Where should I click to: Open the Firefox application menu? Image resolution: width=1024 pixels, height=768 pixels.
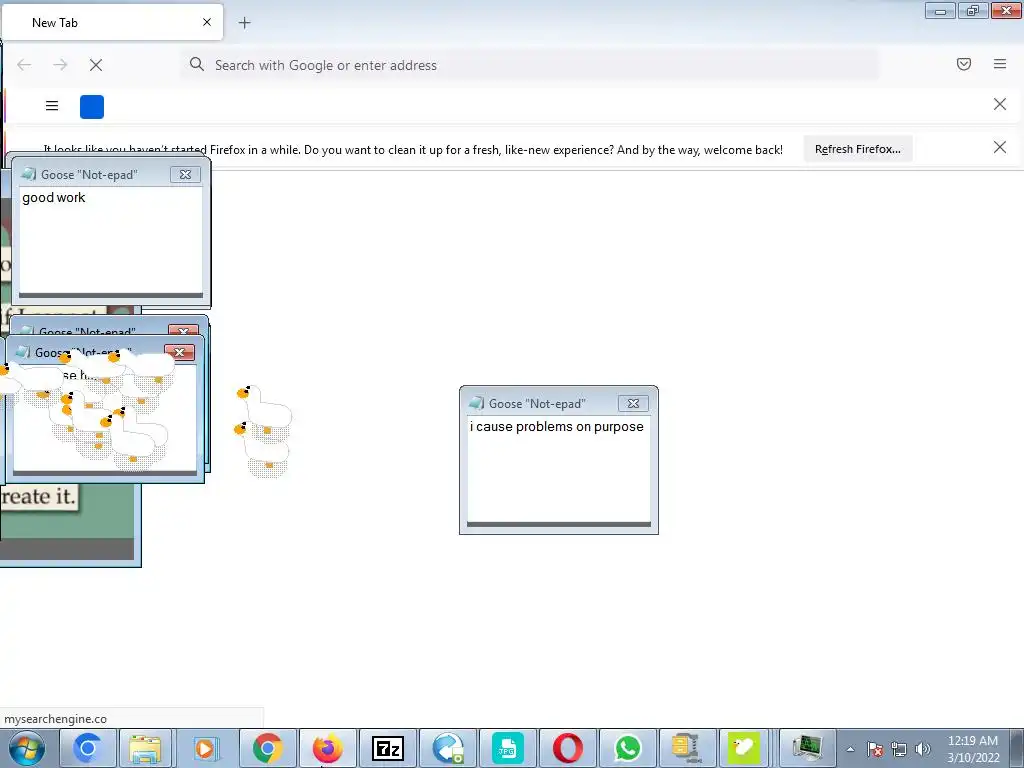[x=1000, y=64]
